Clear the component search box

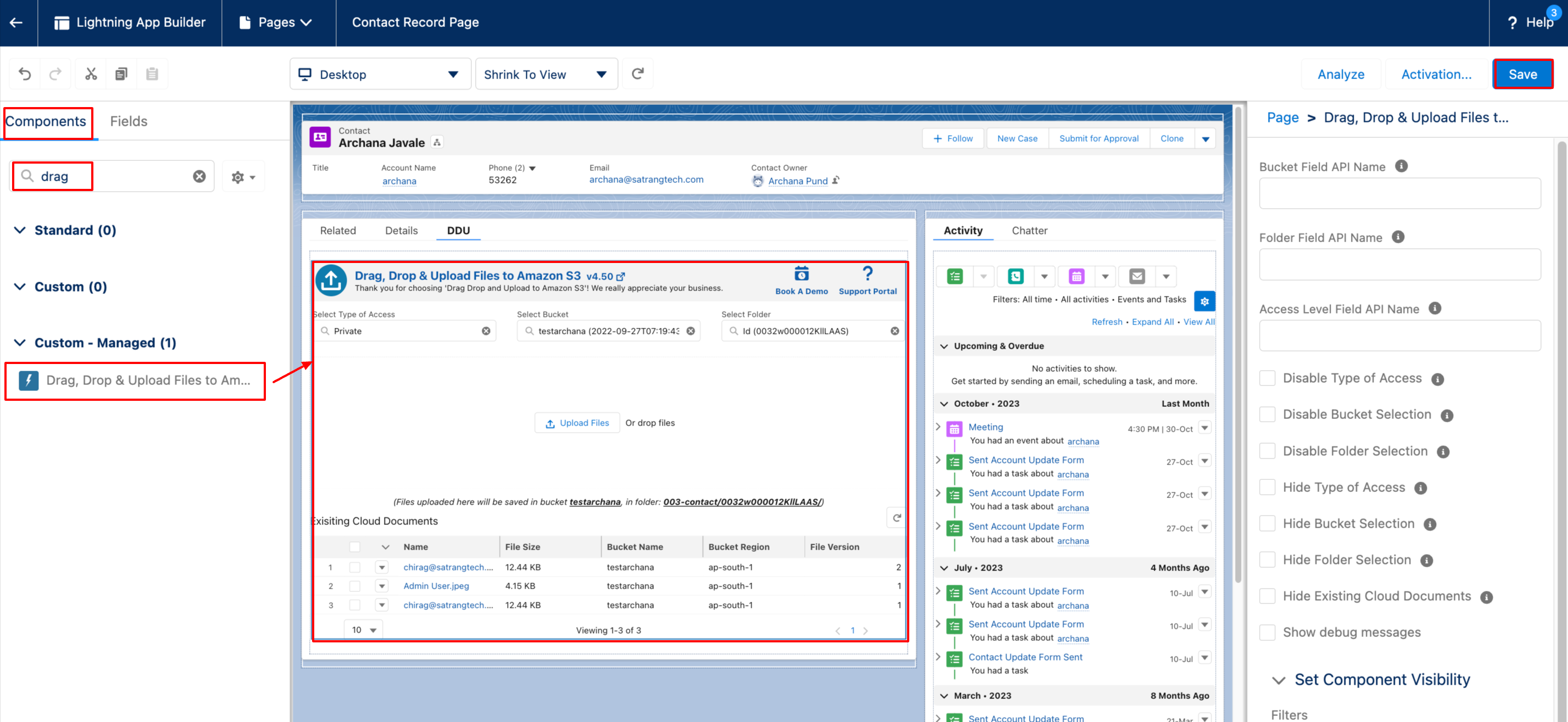[x=199, y=176]
